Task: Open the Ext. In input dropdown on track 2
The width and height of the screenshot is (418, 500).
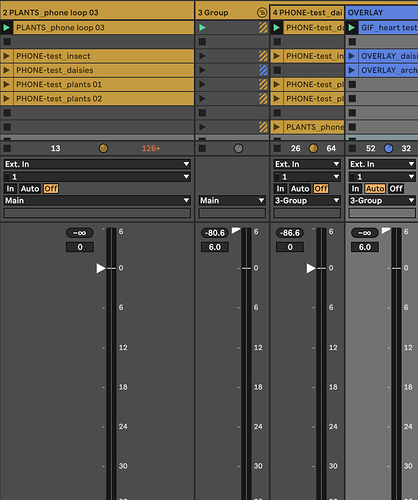Action: tap(97, 164)
